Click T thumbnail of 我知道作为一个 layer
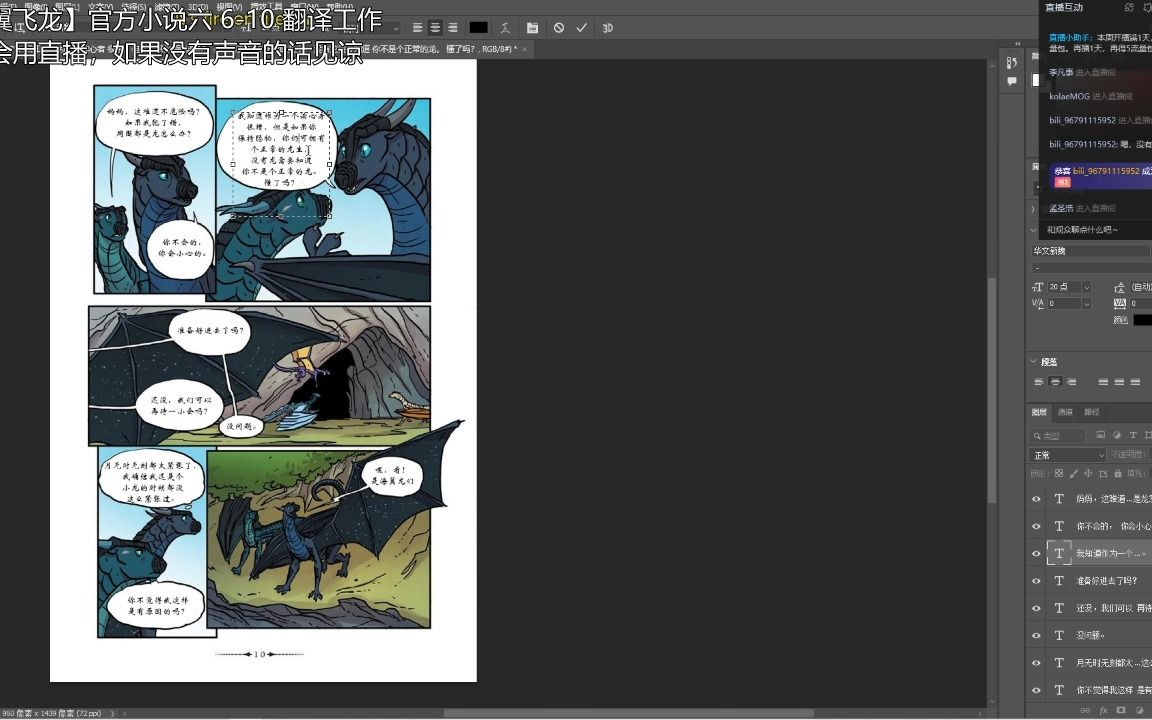The image size is (1152, 720). point(1059,553)
